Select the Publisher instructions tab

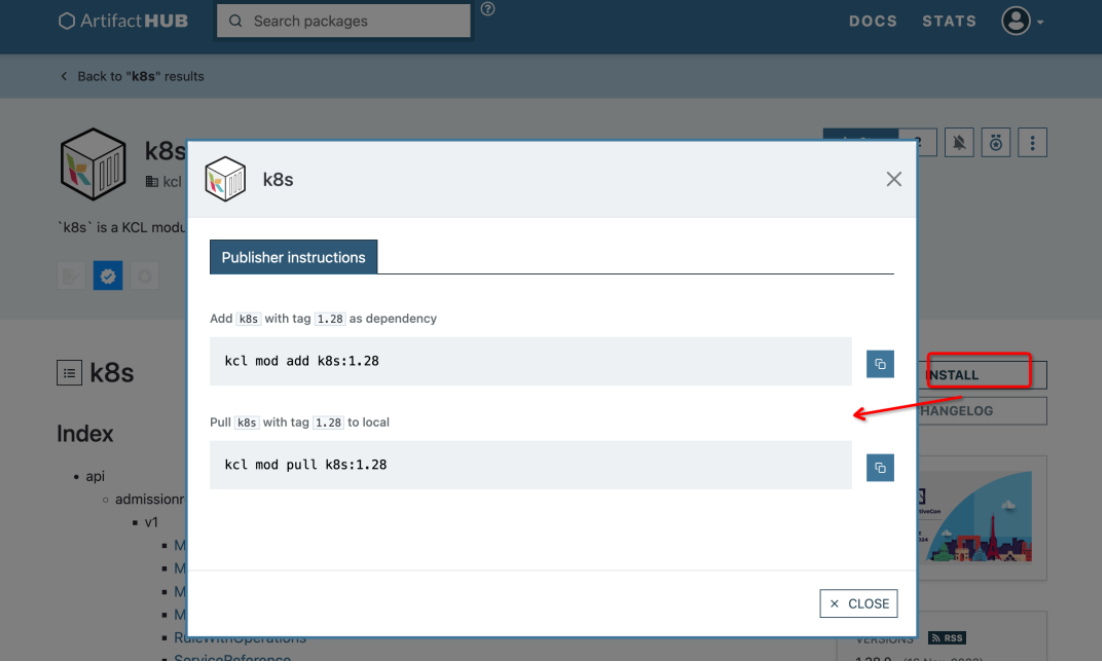pyautogui.click(x=293, y=257)
